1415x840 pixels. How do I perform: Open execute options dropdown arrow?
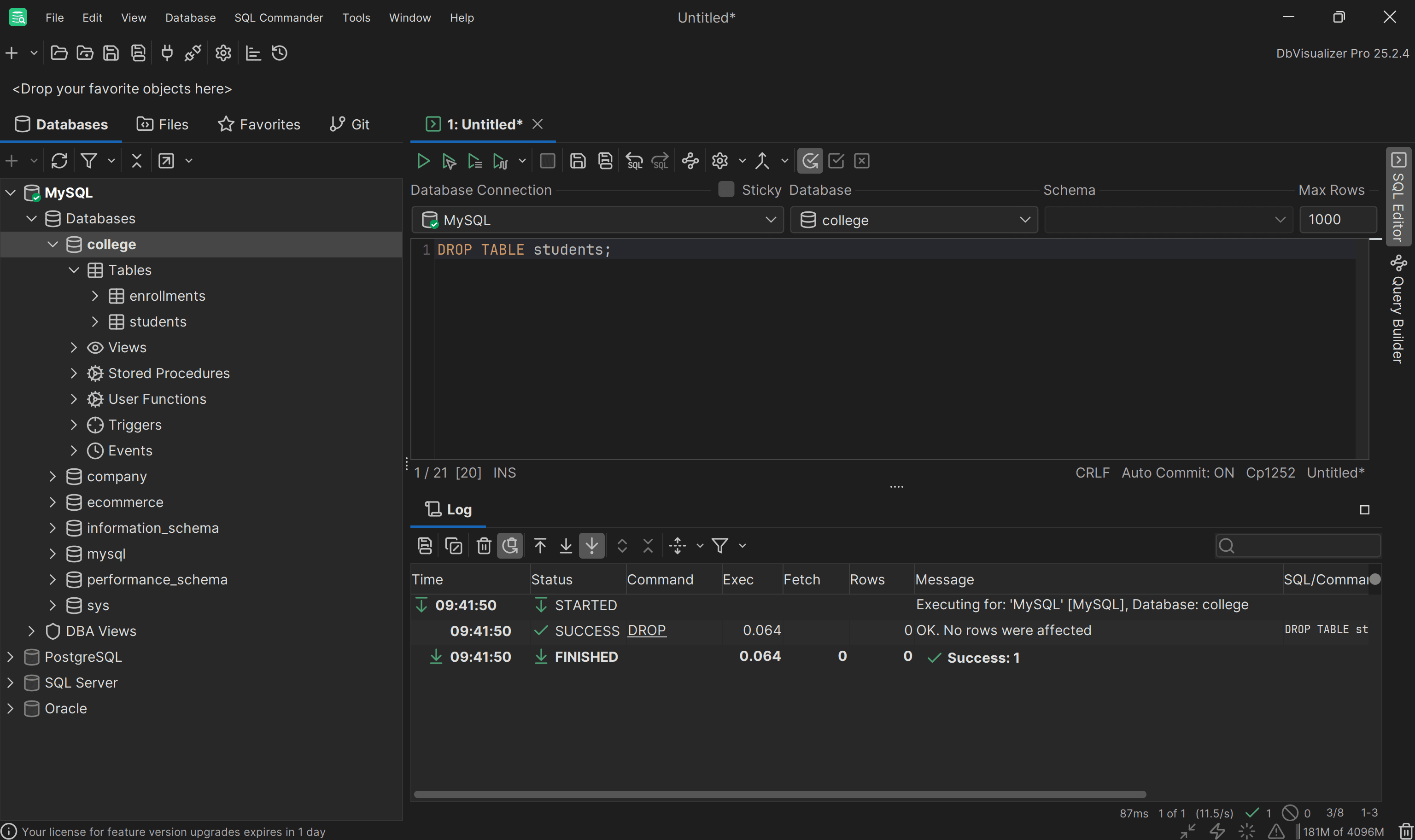(x=522, y=161)
